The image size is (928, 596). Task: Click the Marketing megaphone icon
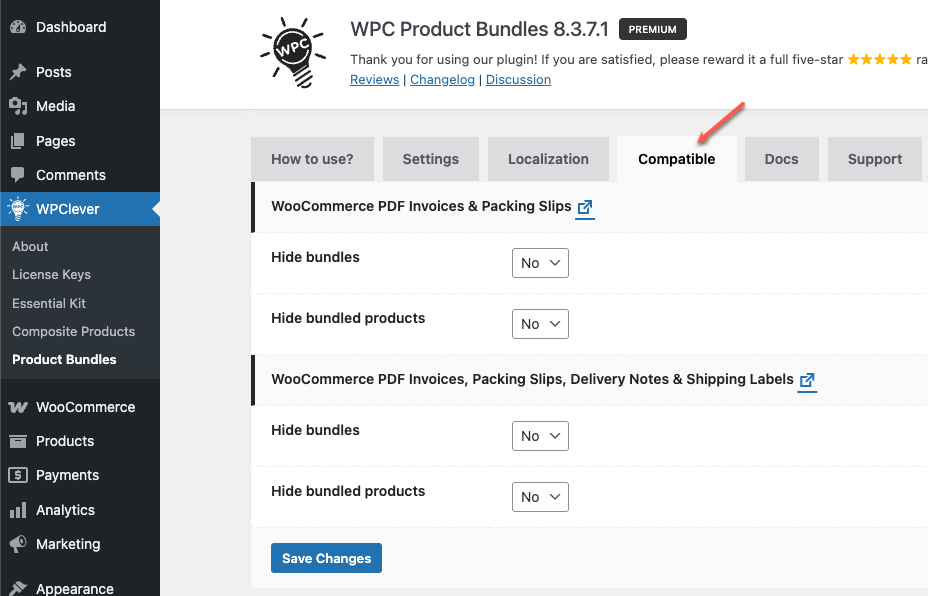(18, 544)
